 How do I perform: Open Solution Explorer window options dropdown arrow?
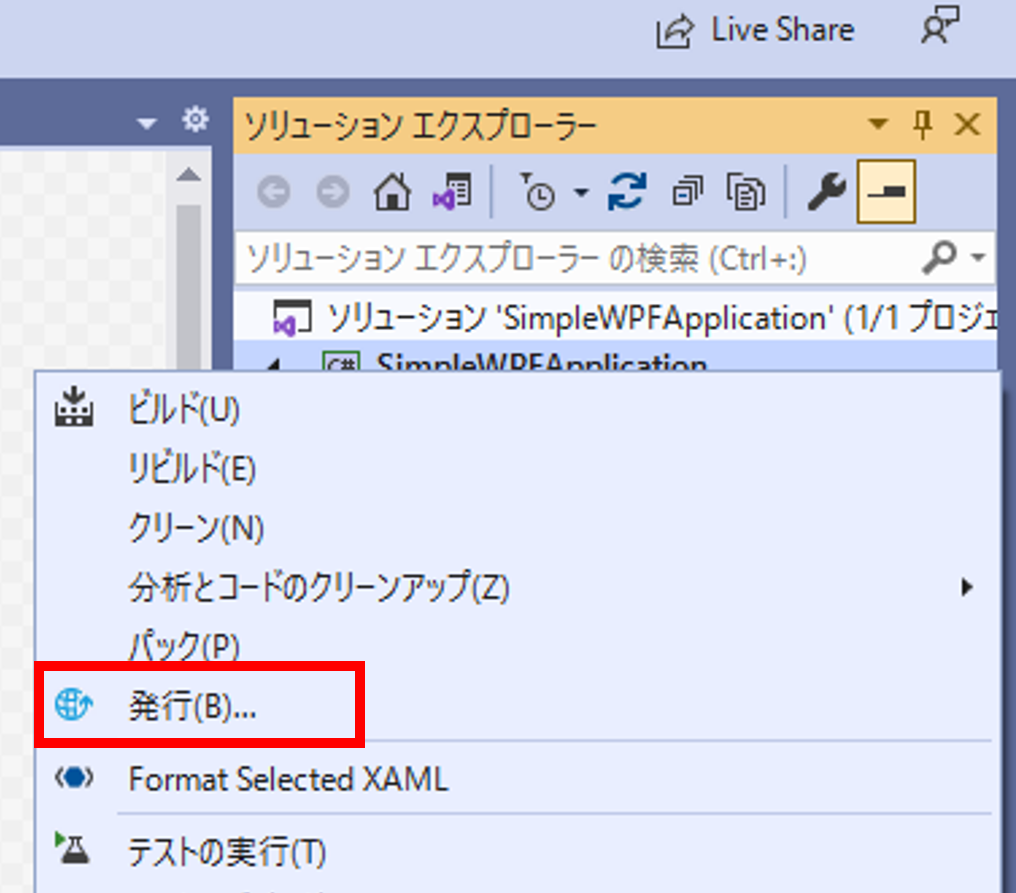point(878,125)
